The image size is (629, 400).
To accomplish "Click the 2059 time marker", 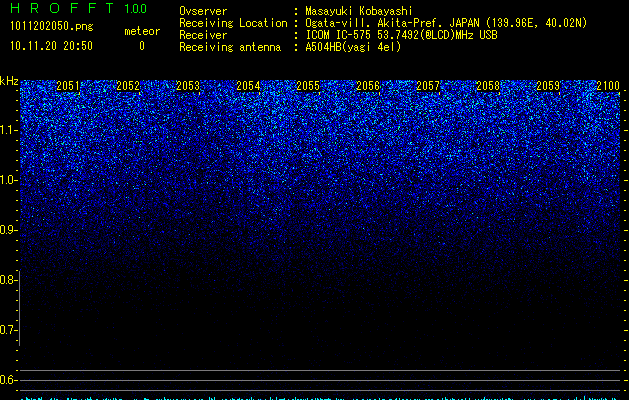I will tap(548, 86).
